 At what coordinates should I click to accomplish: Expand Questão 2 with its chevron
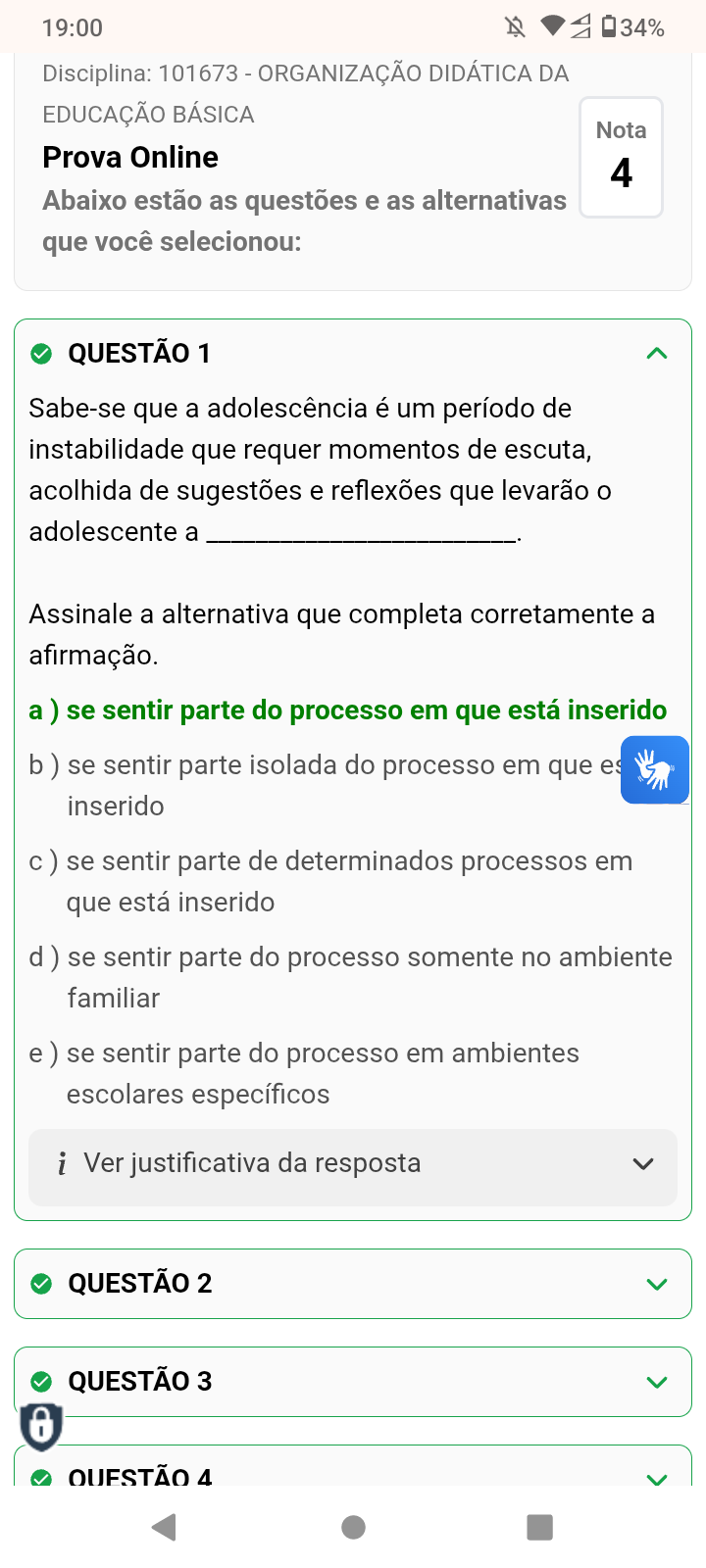point(657,1284)
